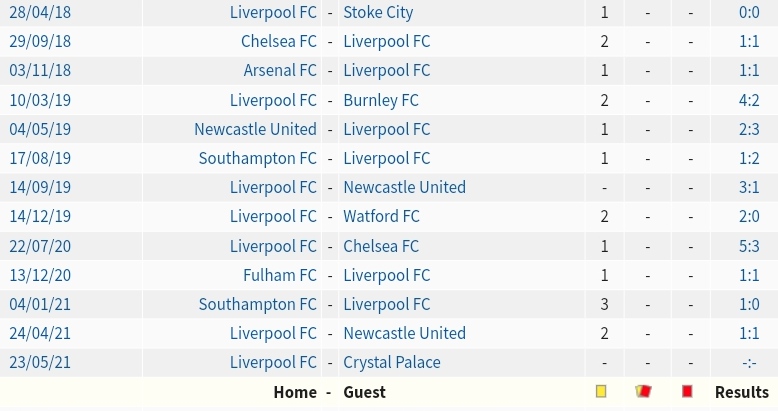Open the 23/05/21 match date

point(40,362)
